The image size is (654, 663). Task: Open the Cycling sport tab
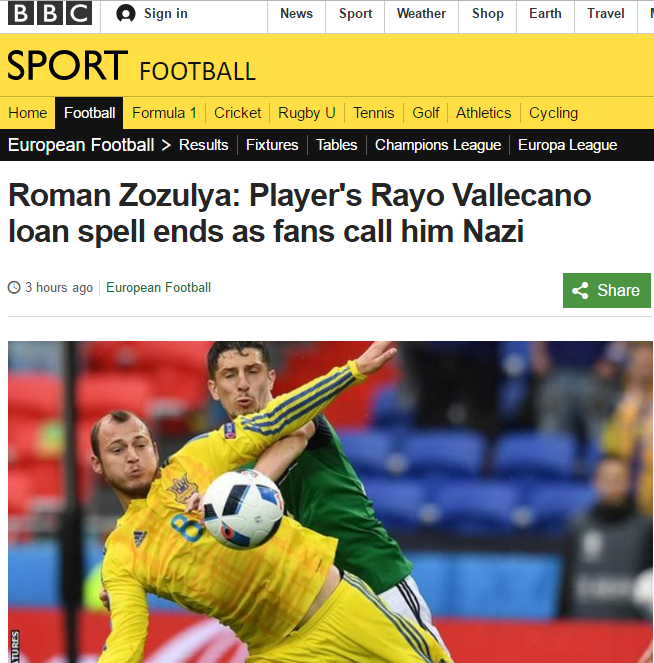coord(553,113)
